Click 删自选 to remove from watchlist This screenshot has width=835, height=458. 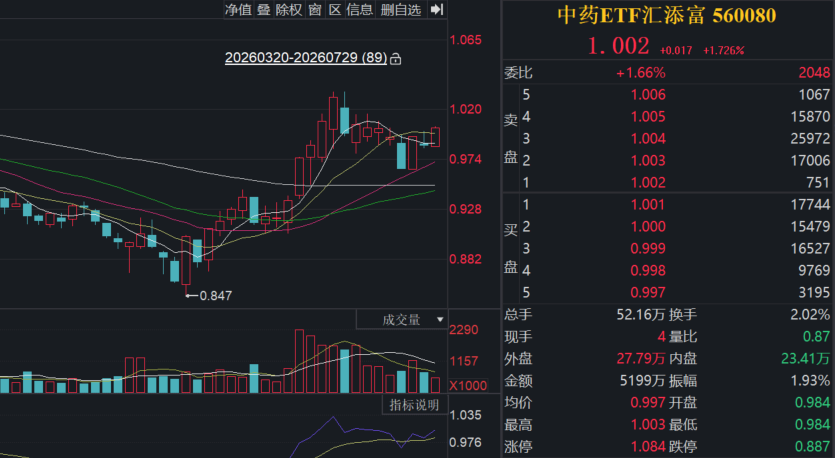(401, 10)
